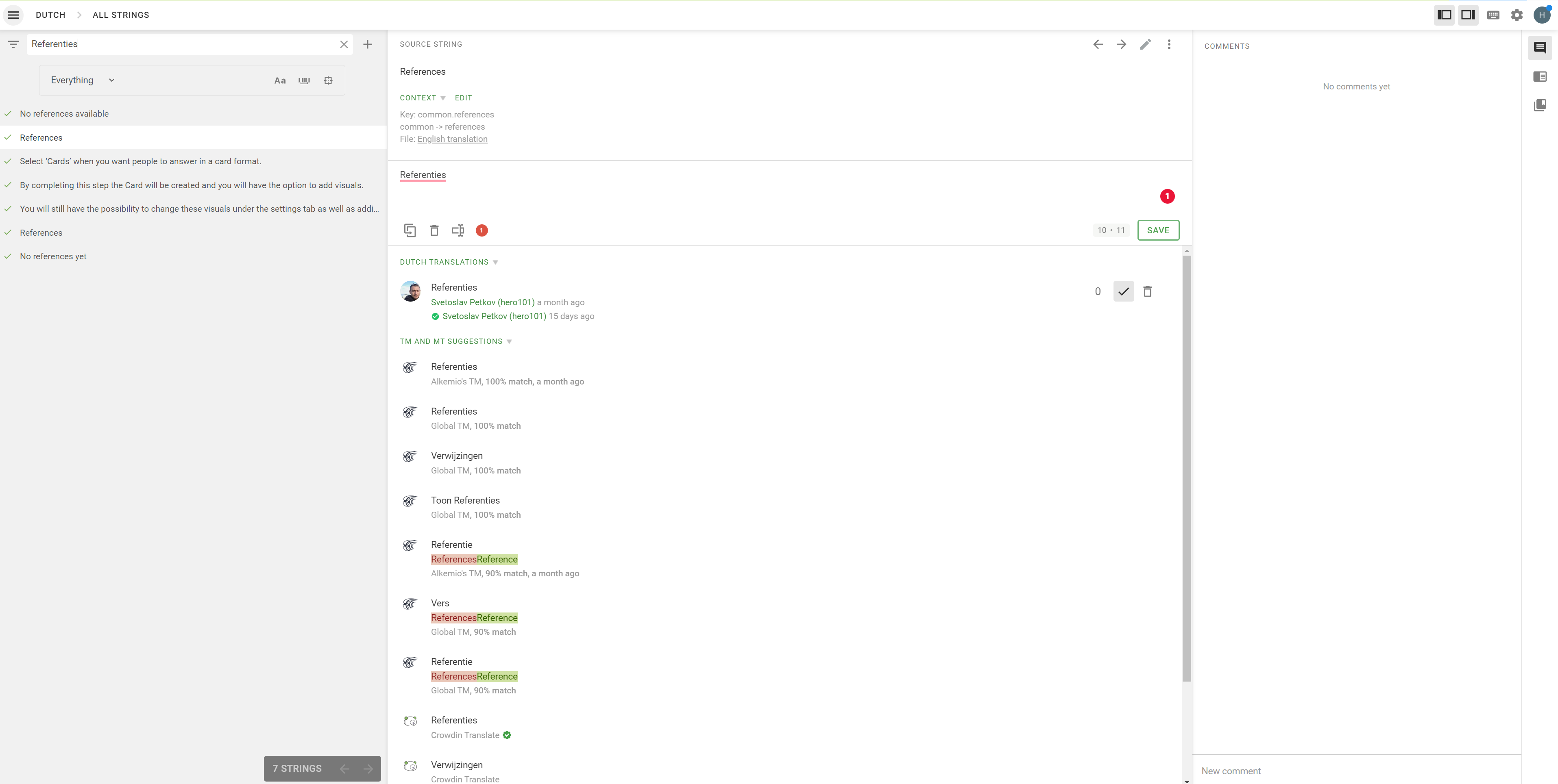Collapse TM and MT Suggestions section

point(509,341)
